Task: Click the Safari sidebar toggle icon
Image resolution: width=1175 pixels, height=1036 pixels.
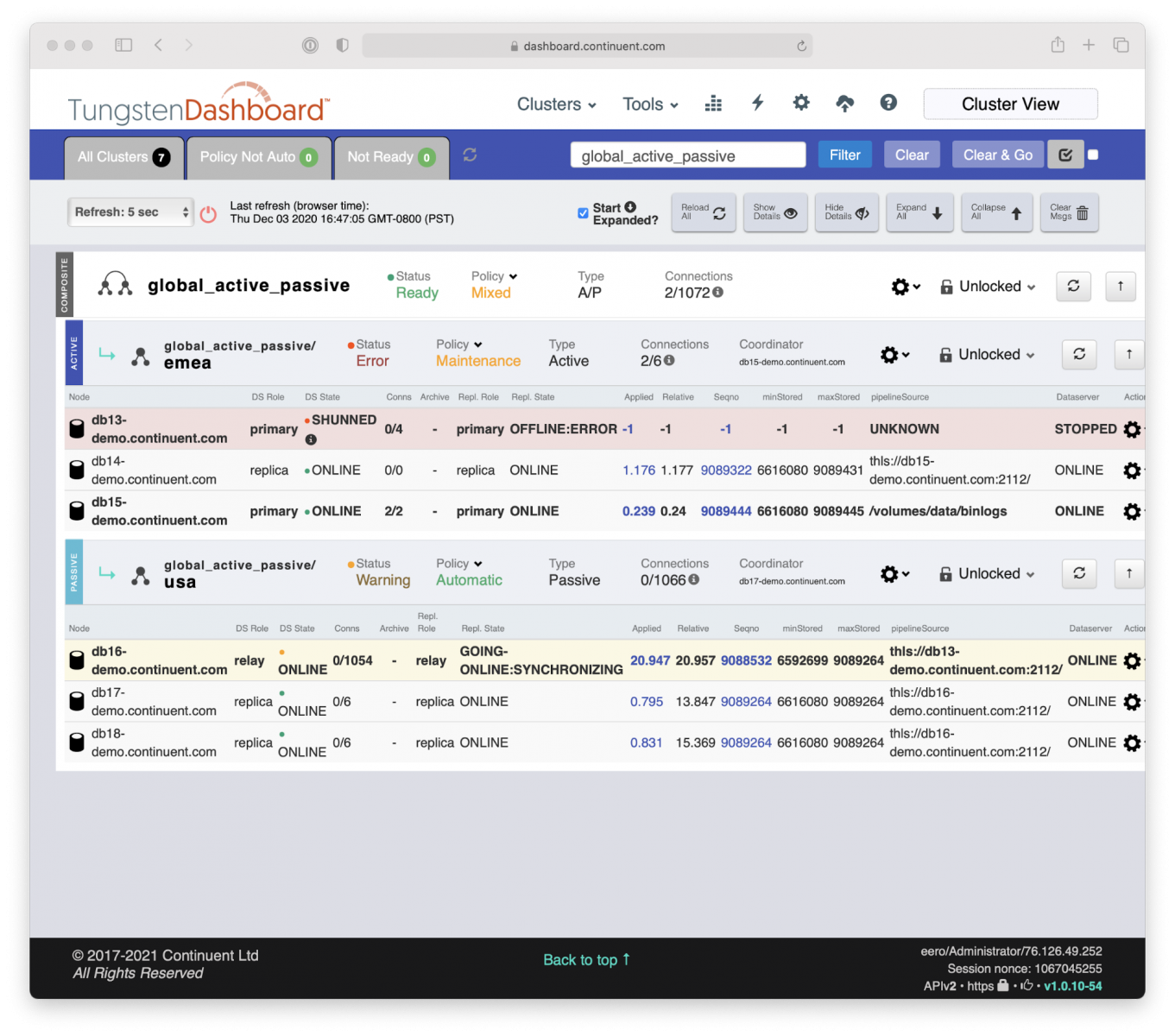Action: pyautogui.click(x=123, y=45)
